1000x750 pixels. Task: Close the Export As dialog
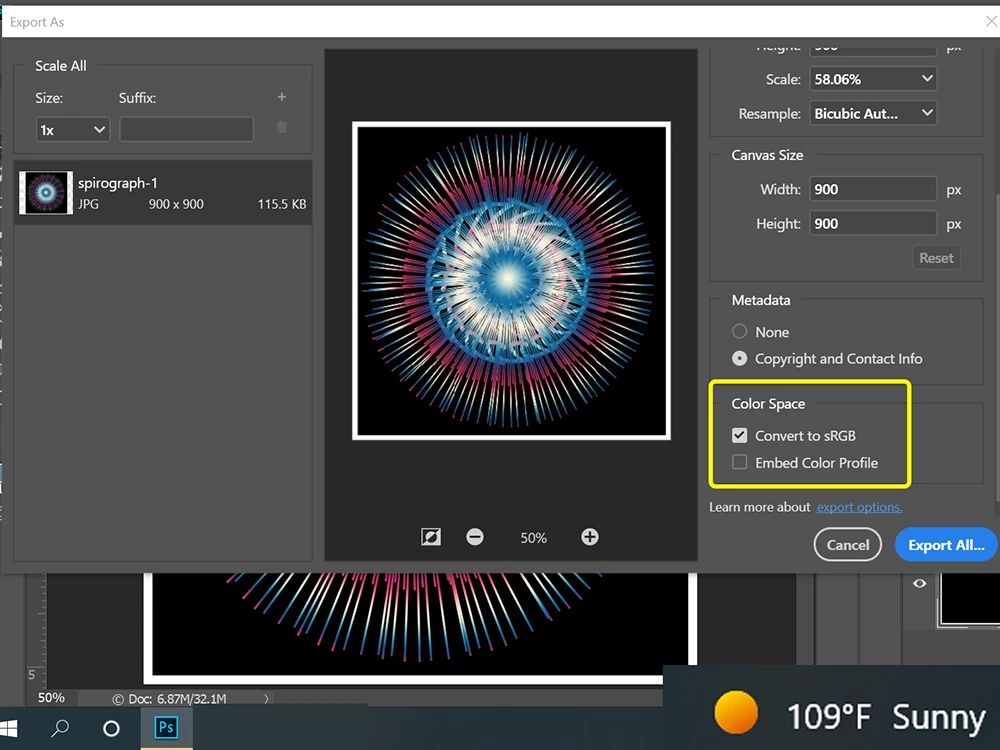click(x=991, y=22)
